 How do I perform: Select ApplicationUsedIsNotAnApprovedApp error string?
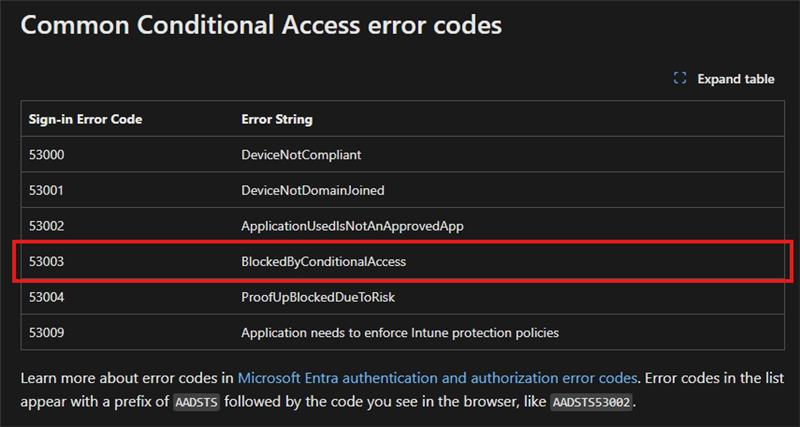353,226
